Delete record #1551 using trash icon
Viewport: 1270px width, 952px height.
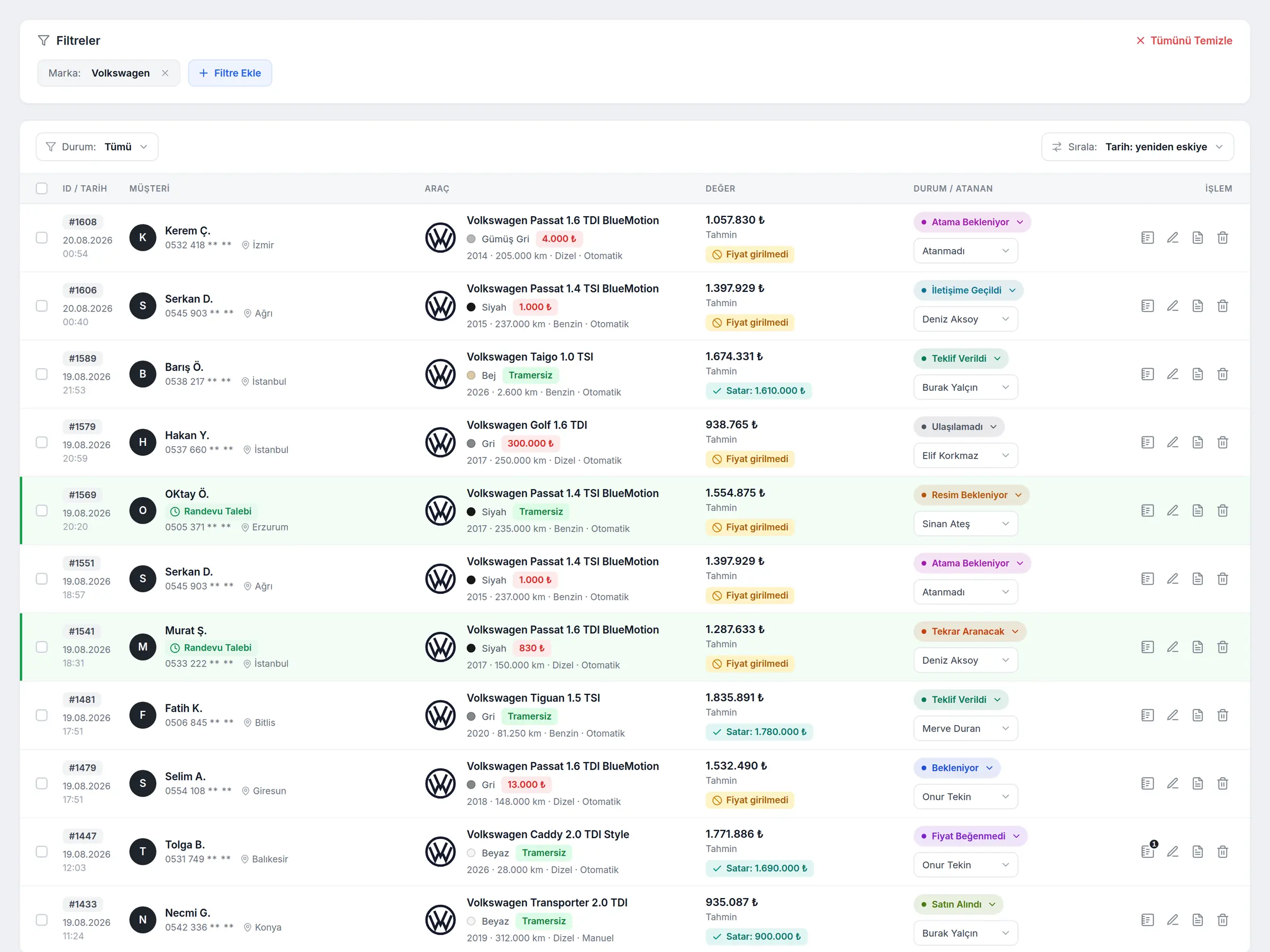[x=1223, y=579]
